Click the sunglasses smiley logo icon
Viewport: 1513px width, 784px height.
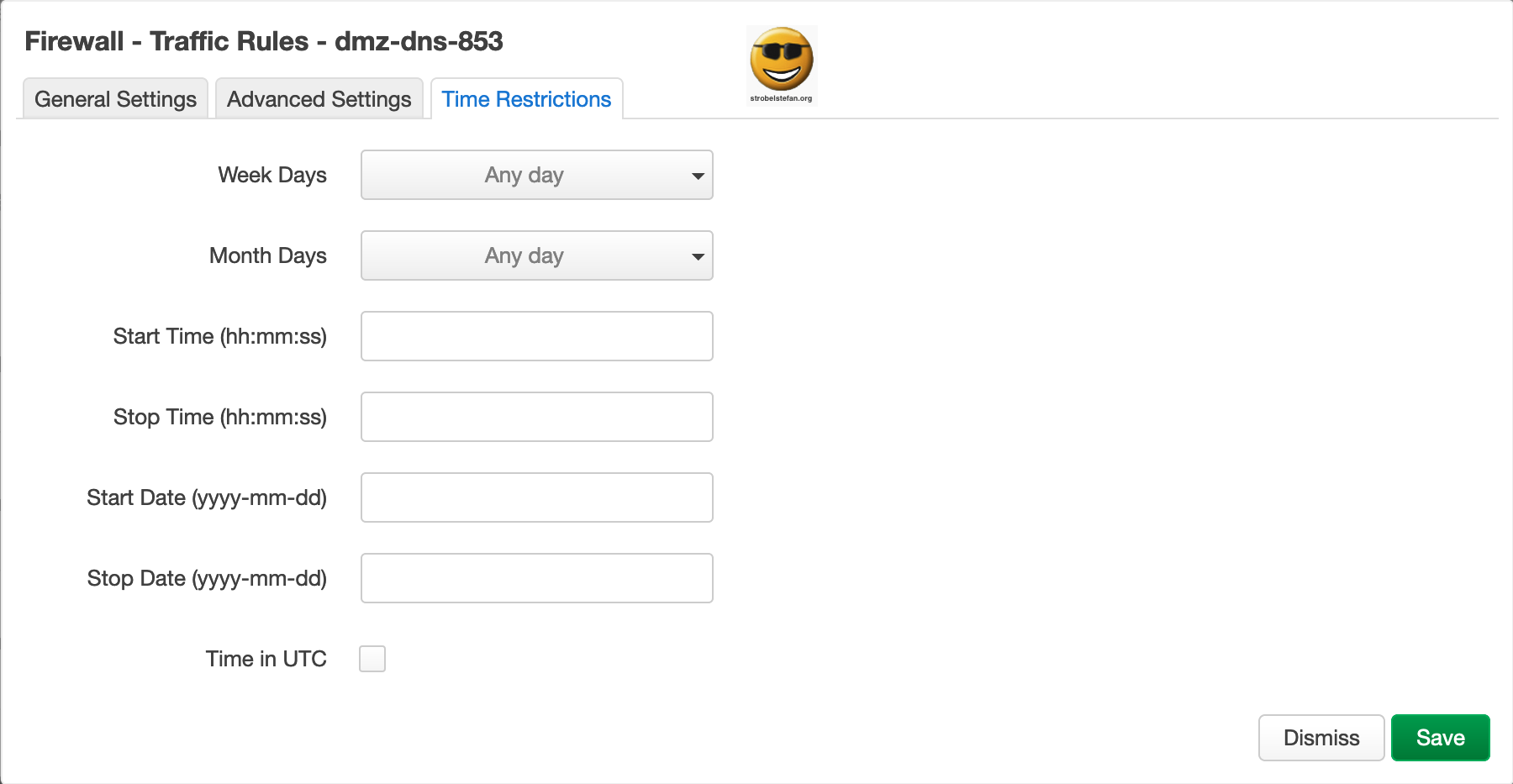(781, 59)
